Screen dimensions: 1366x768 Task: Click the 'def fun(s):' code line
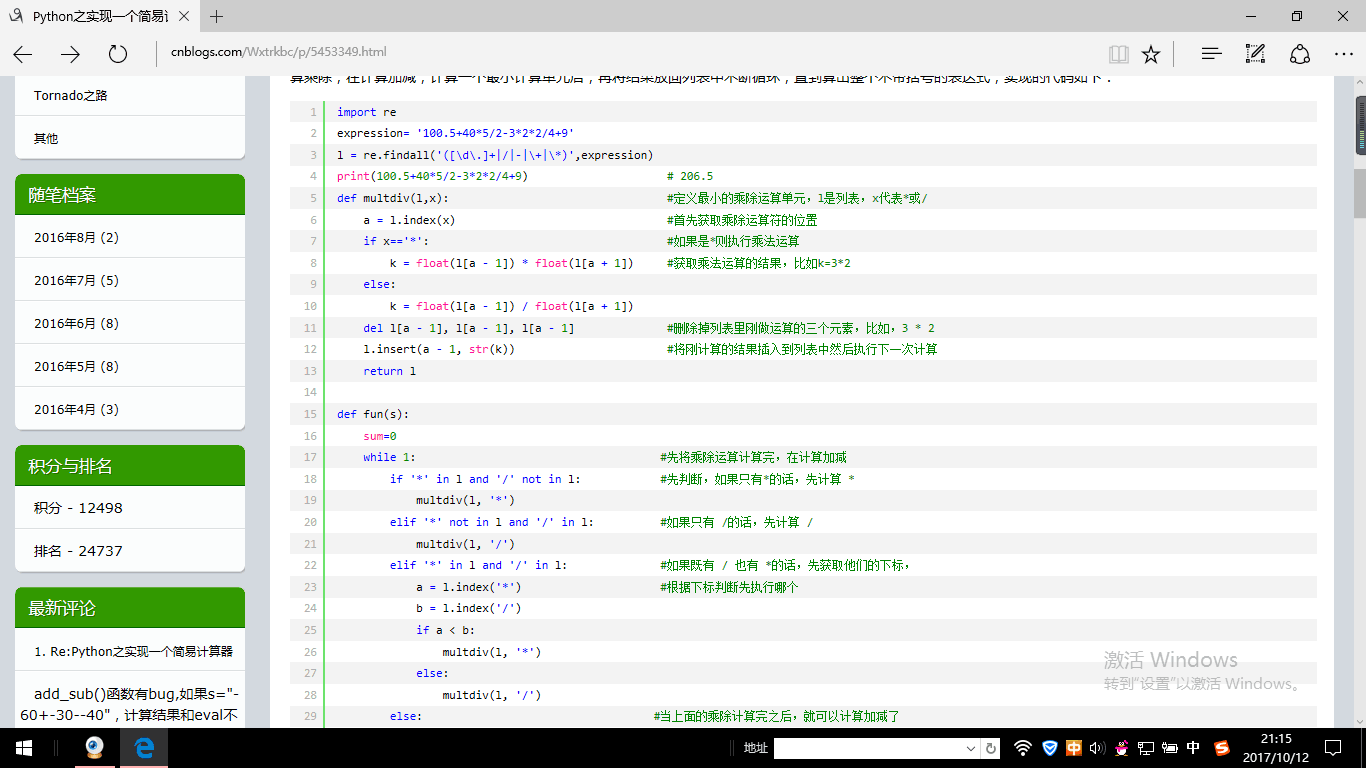click(373, 414)
